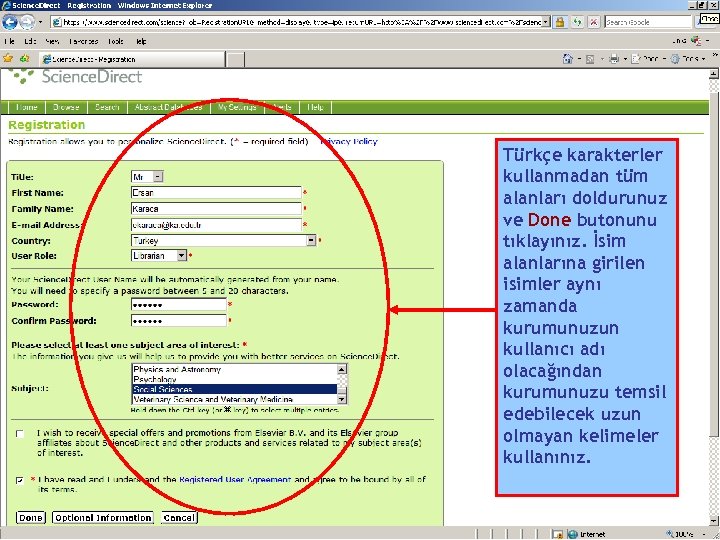Open the Registered User Agreement link

(x=235, y=479)
